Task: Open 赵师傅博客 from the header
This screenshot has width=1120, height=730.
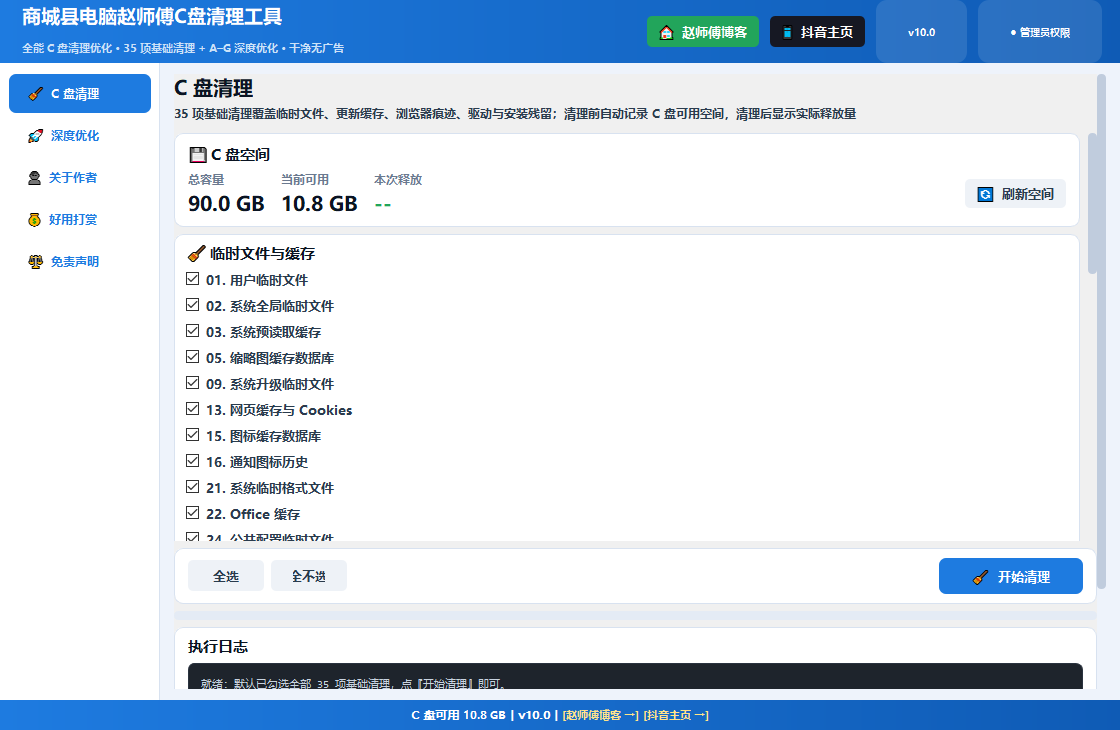Action: (703, 32)
